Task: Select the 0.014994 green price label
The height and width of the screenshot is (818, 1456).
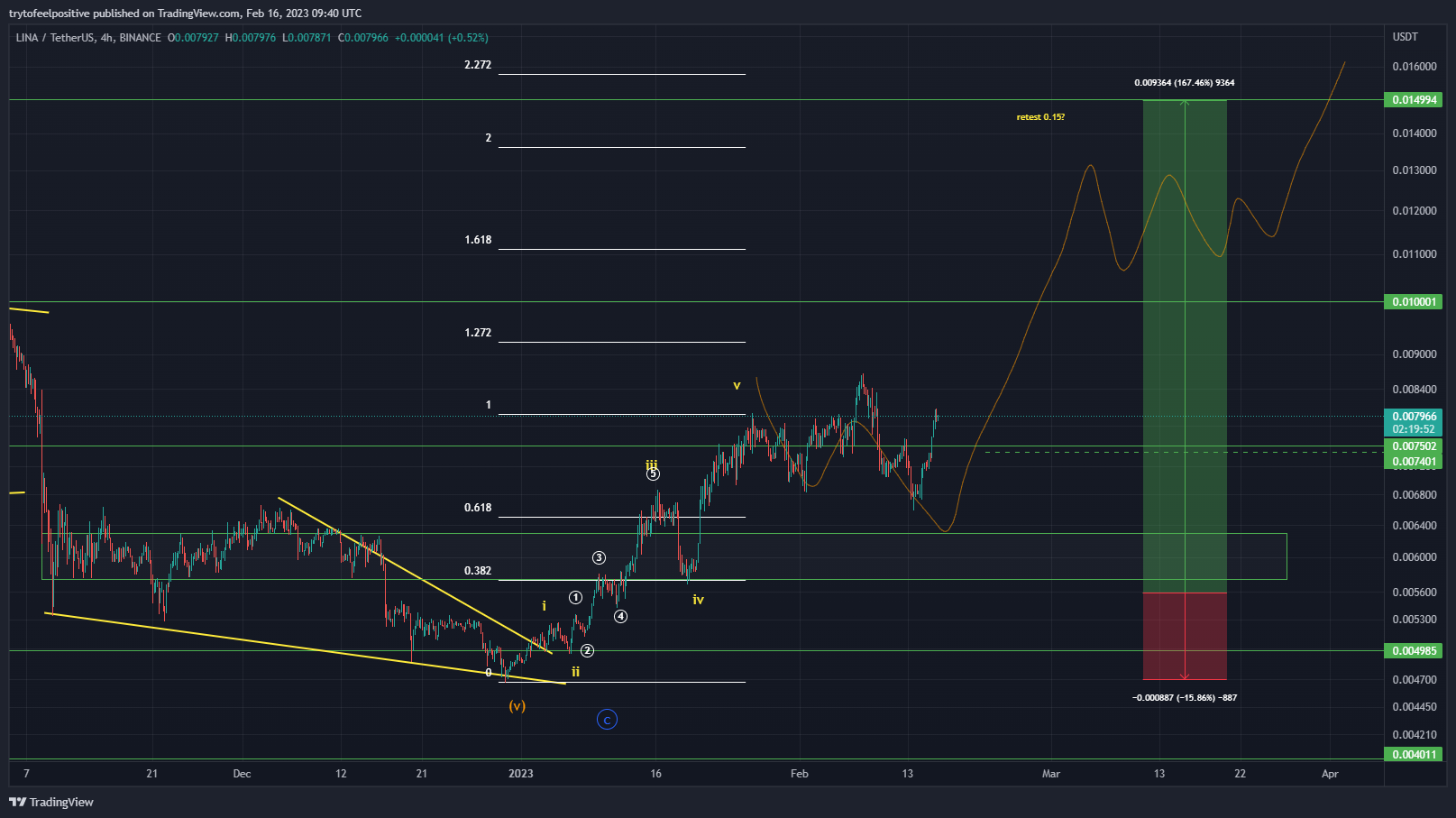Action: click(x=1413, y=100)
